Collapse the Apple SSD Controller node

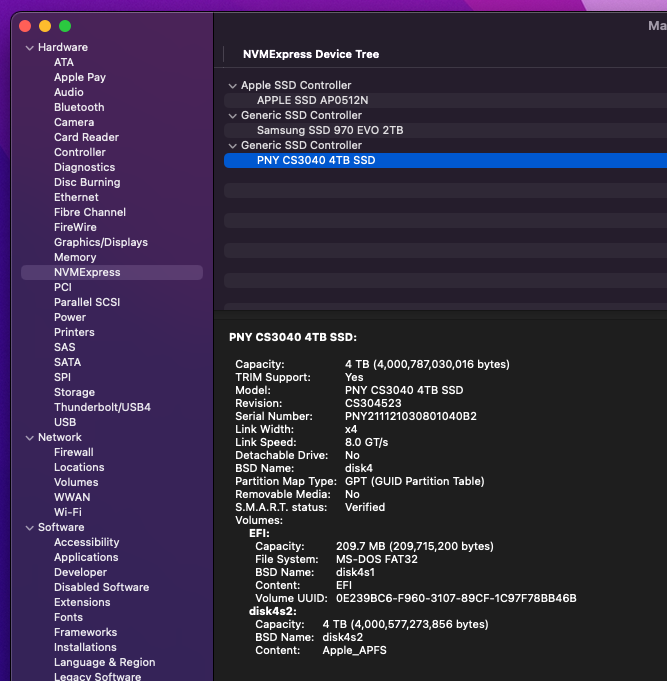(233, 86)
